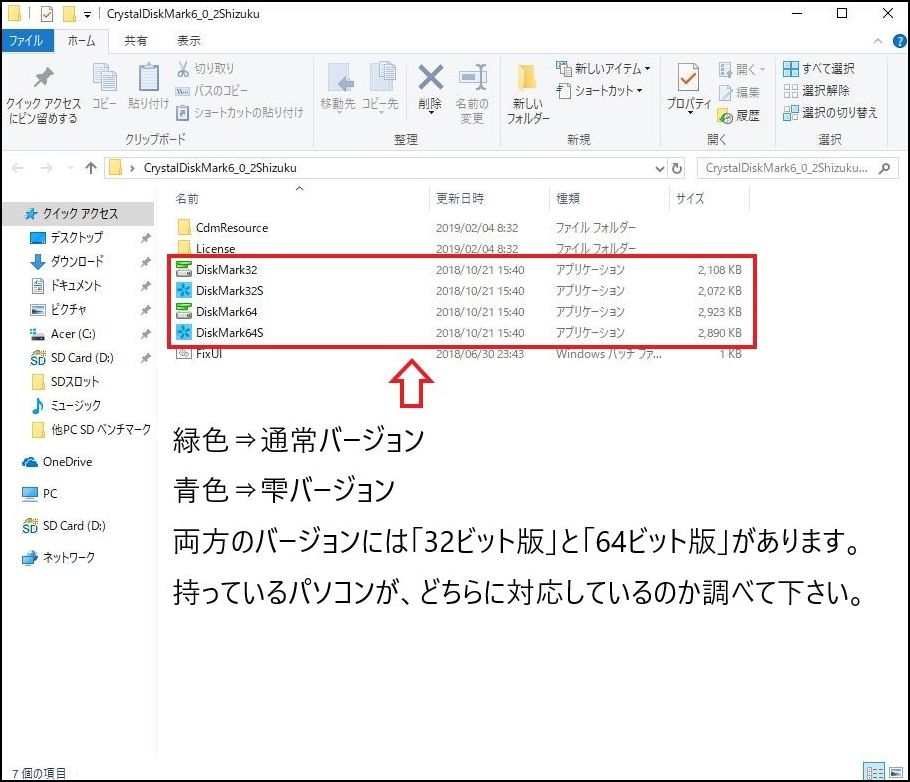The image size is (910, 782).
Task: Click the Delete (削除) X icon
Action: pos(431,77)
